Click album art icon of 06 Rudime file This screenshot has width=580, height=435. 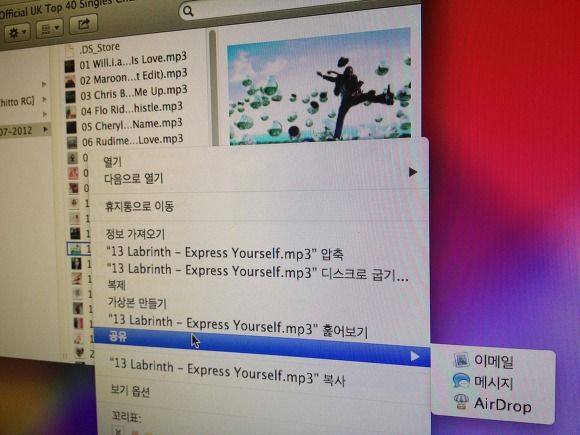pos(72,142)
